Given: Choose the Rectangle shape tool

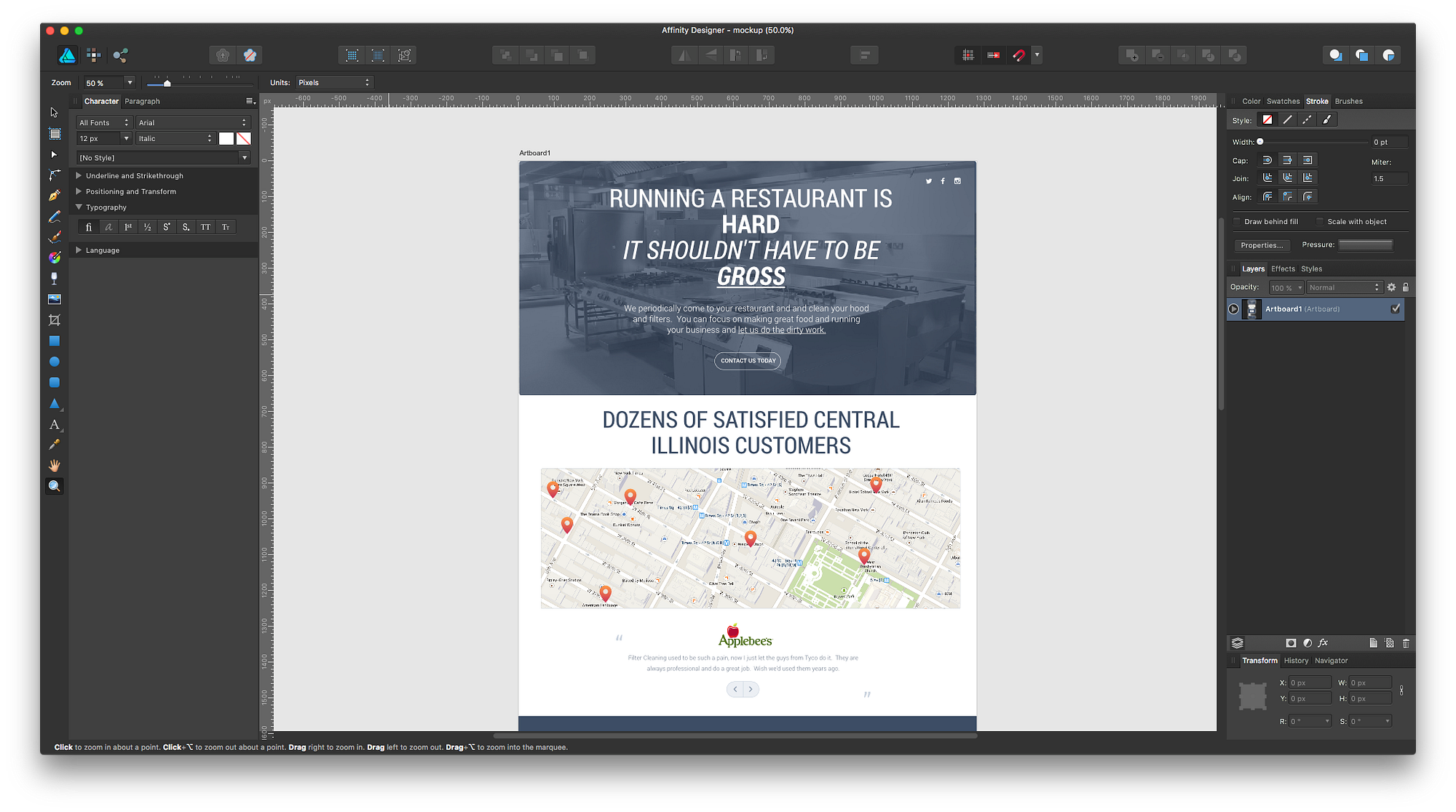Looking at the screenshot, I should (x=55, y=341).
